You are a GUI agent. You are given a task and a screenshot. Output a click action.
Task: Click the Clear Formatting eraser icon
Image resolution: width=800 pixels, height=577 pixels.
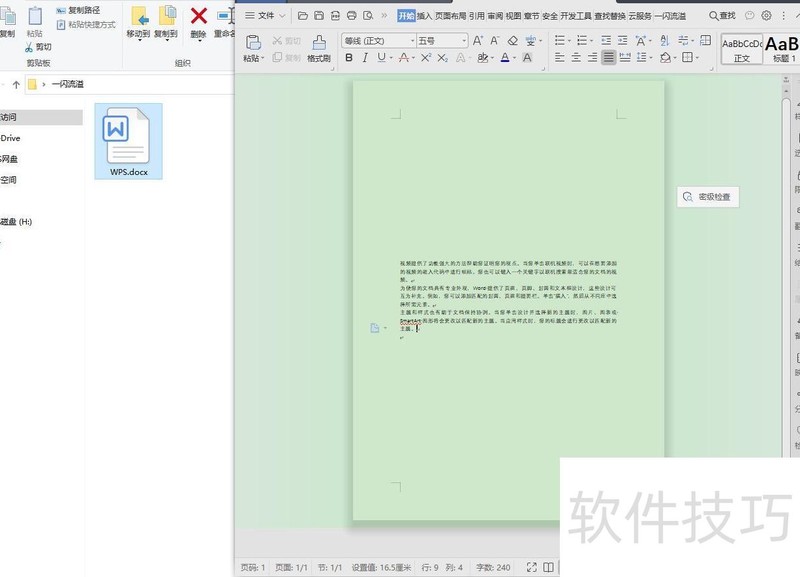coord(512,40)
